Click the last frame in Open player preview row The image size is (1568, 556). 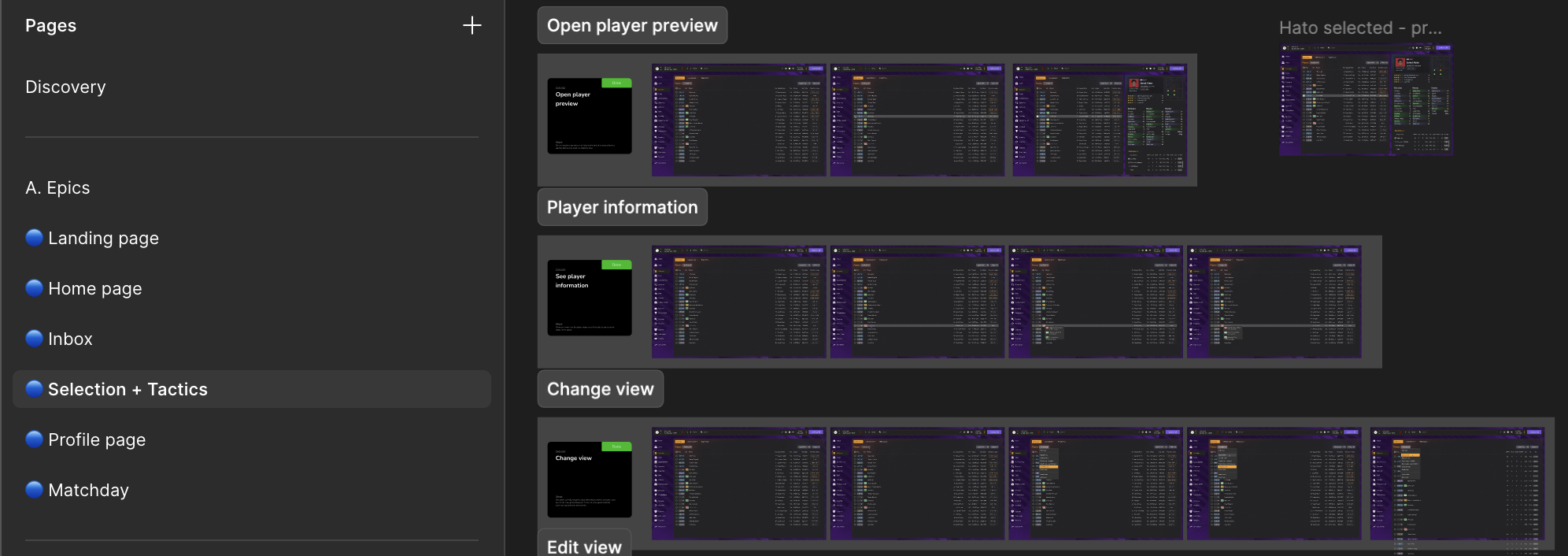click(1100, 120)
